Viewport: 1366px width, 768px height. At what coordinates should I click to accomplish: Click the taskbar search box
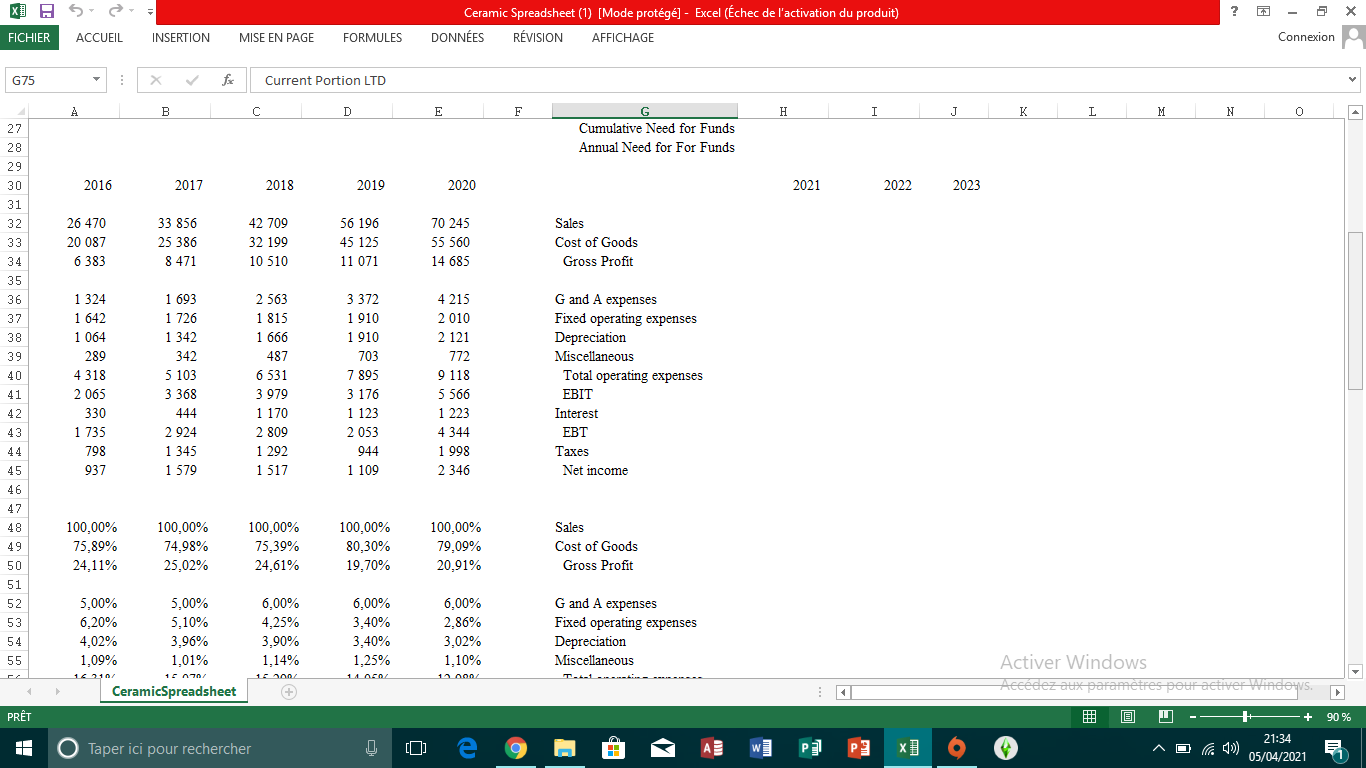point(220,748)
